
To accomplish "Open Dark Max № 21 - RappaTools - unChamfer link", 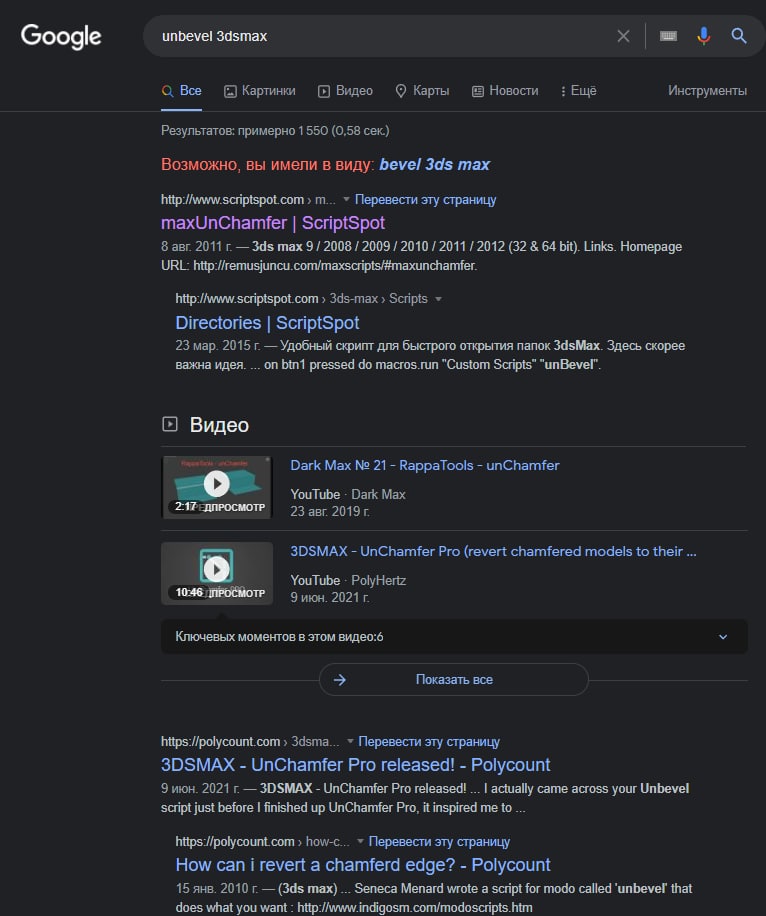I will 425,466.
